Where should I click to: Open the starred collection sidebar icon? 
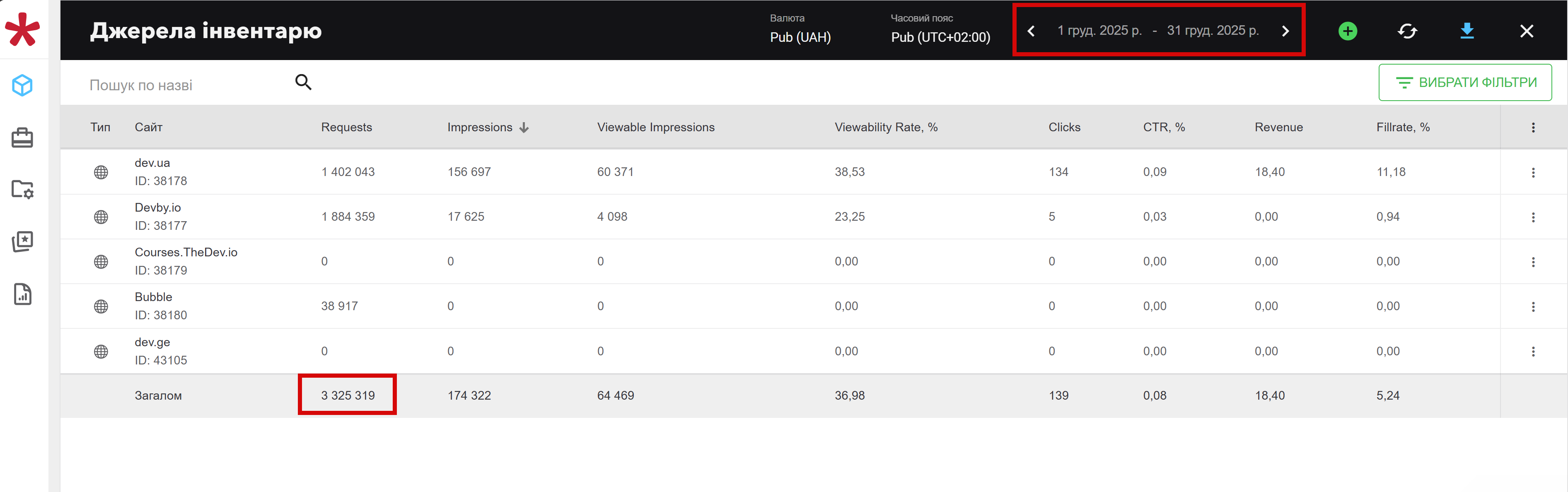22,241
